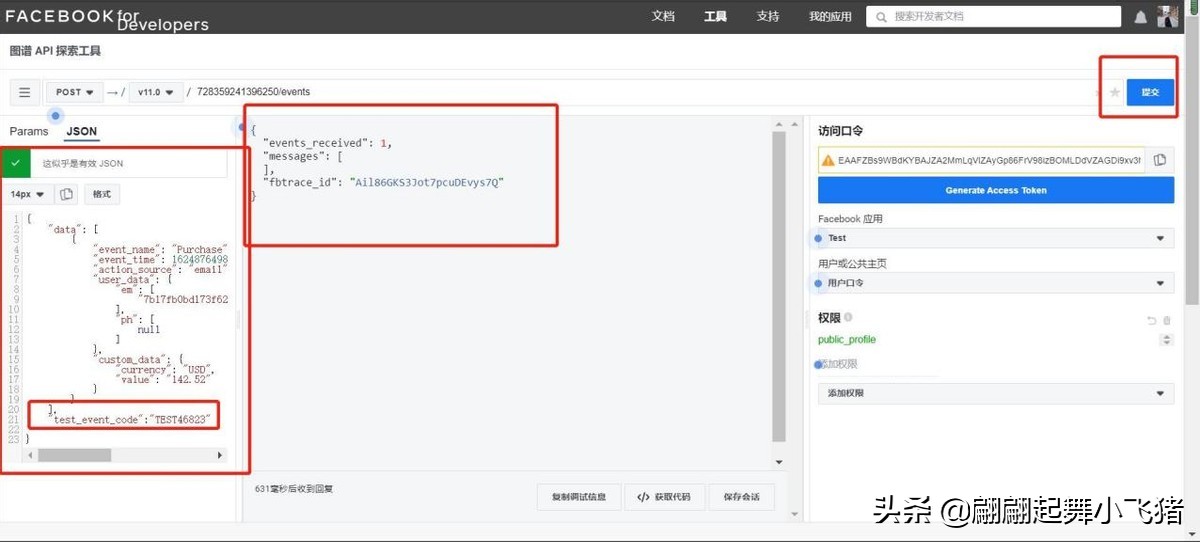Open the 工具 menu
Viewport: 1200px width, 542px height.
pos(715,17)
